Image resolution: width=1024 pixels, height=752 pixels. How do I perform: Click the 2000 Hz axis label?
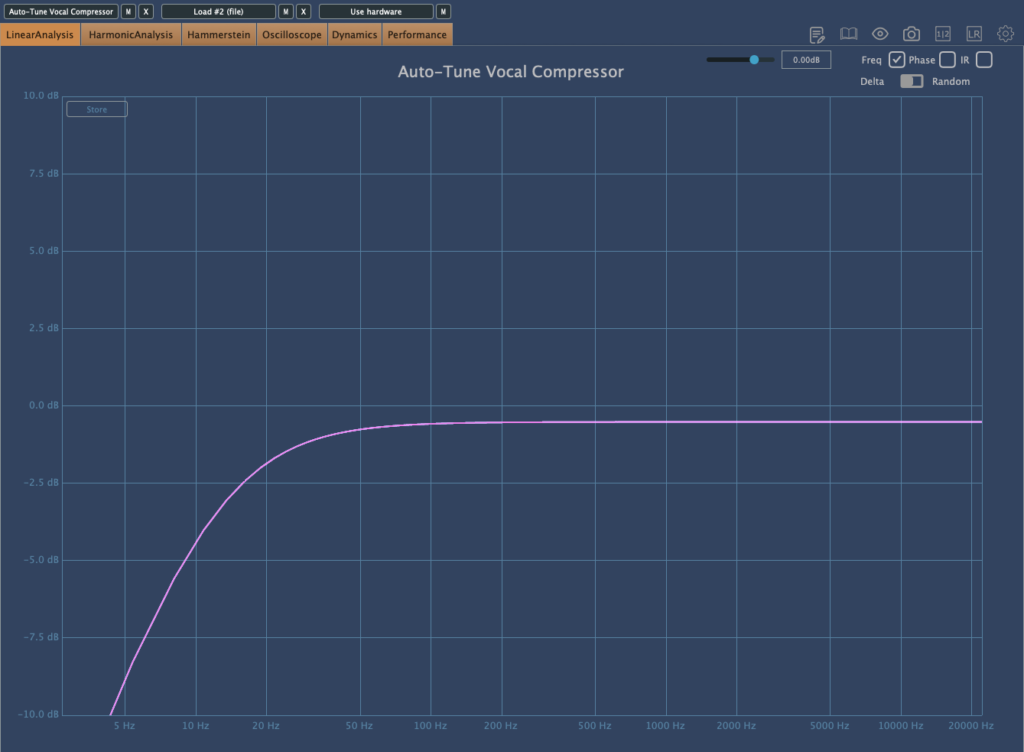736,726
